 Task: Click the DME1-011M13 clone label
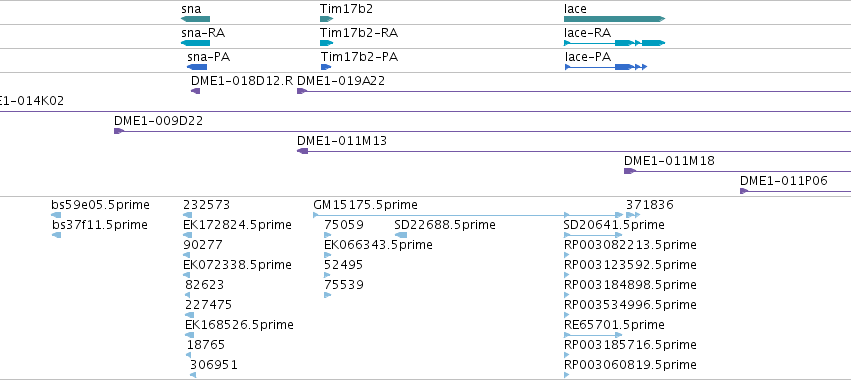point(342,141)
